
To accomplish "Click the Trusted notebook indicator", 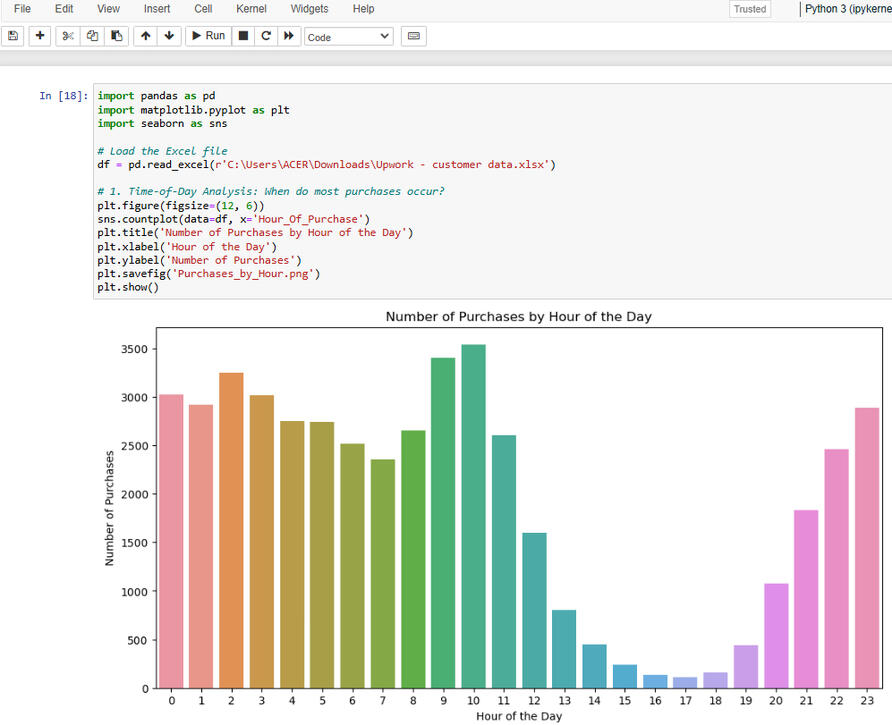I will point(750,9).
